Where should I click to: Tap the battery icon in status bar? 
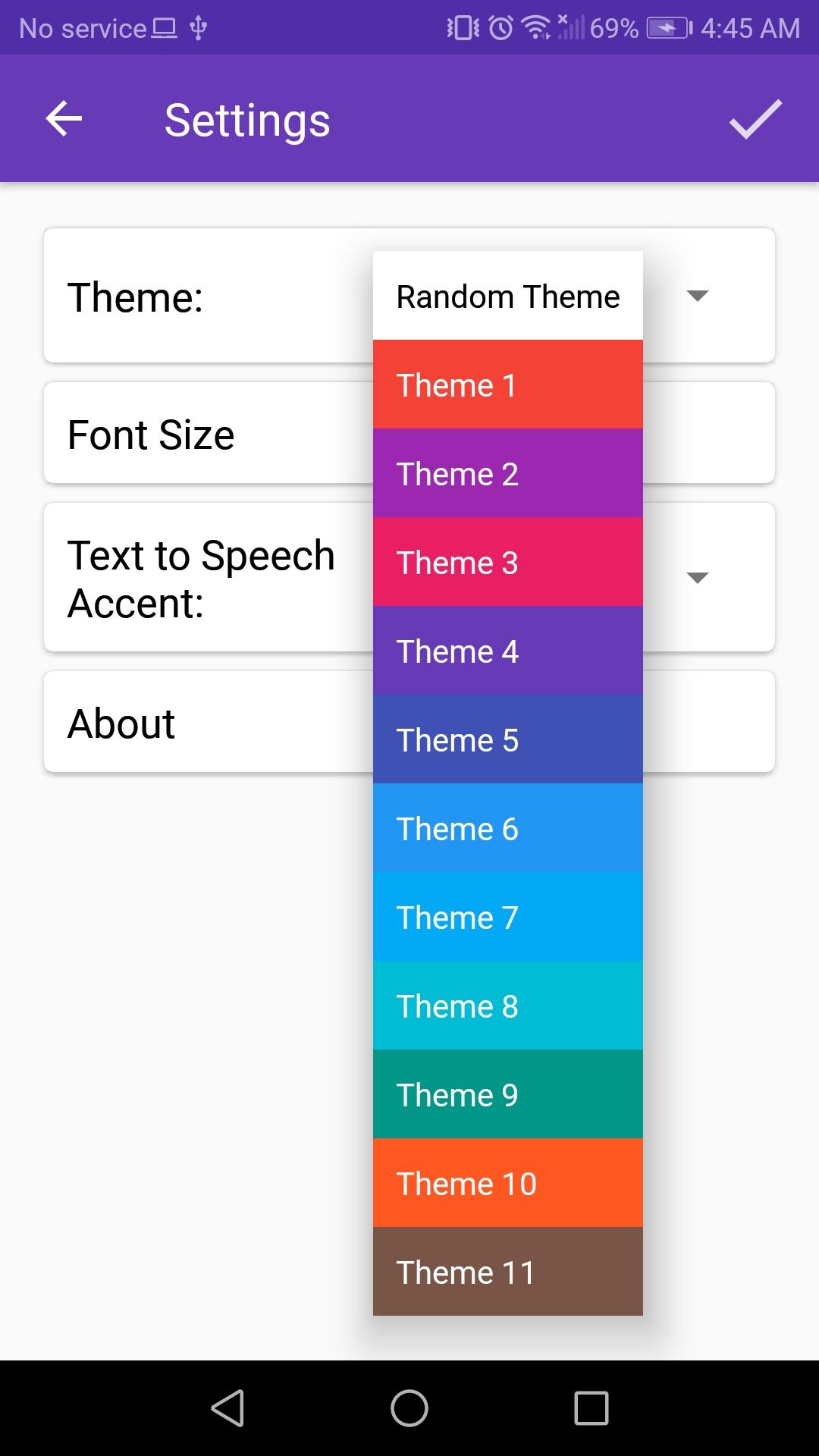pyautogui.click(x=670, y=28)
